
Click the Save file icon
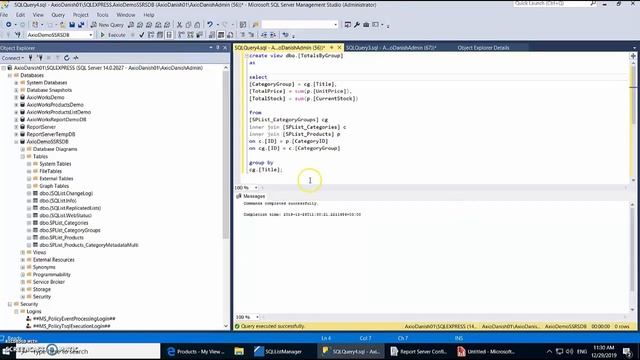(x=72, y=24)
